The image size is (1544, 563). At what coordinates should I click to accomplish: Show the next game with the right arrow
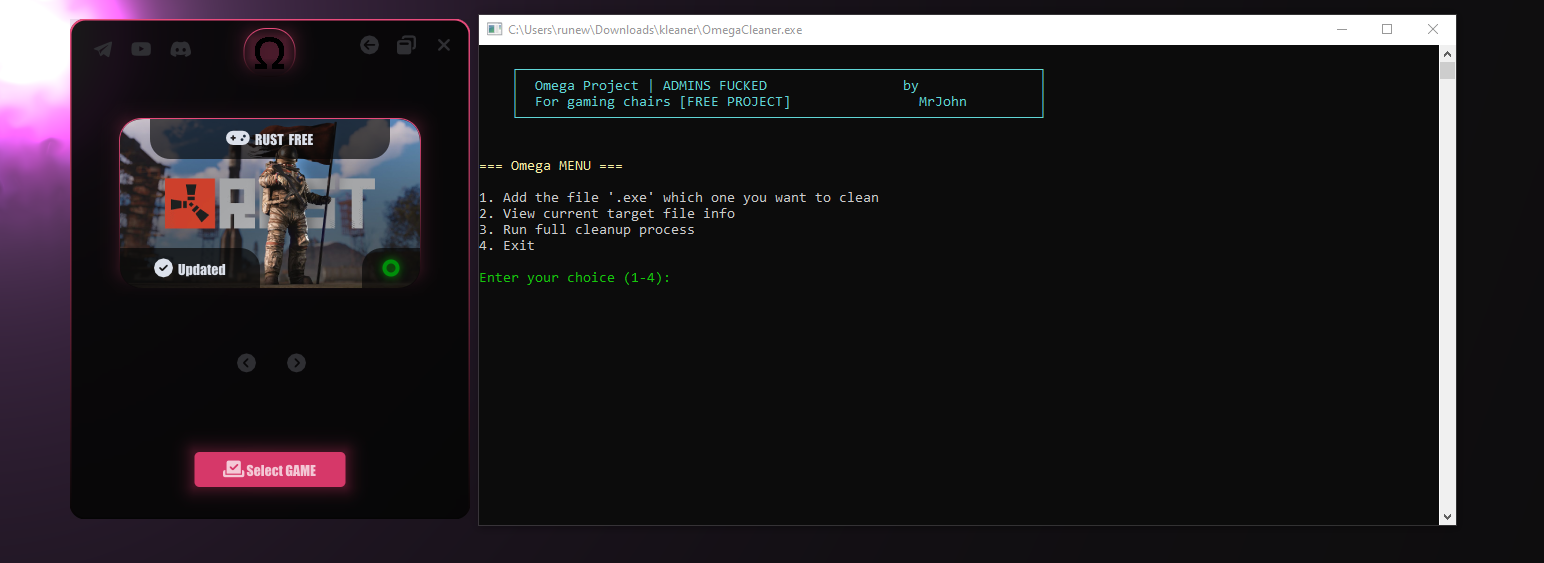pos(296,363)
